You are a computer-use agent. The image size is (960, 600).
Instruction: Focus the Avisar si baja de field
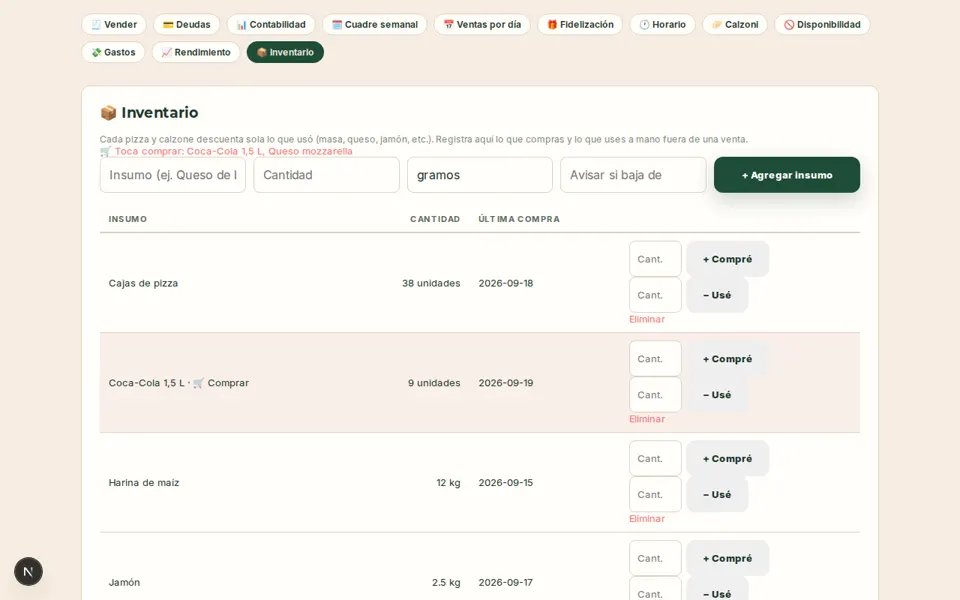[633, 175]
